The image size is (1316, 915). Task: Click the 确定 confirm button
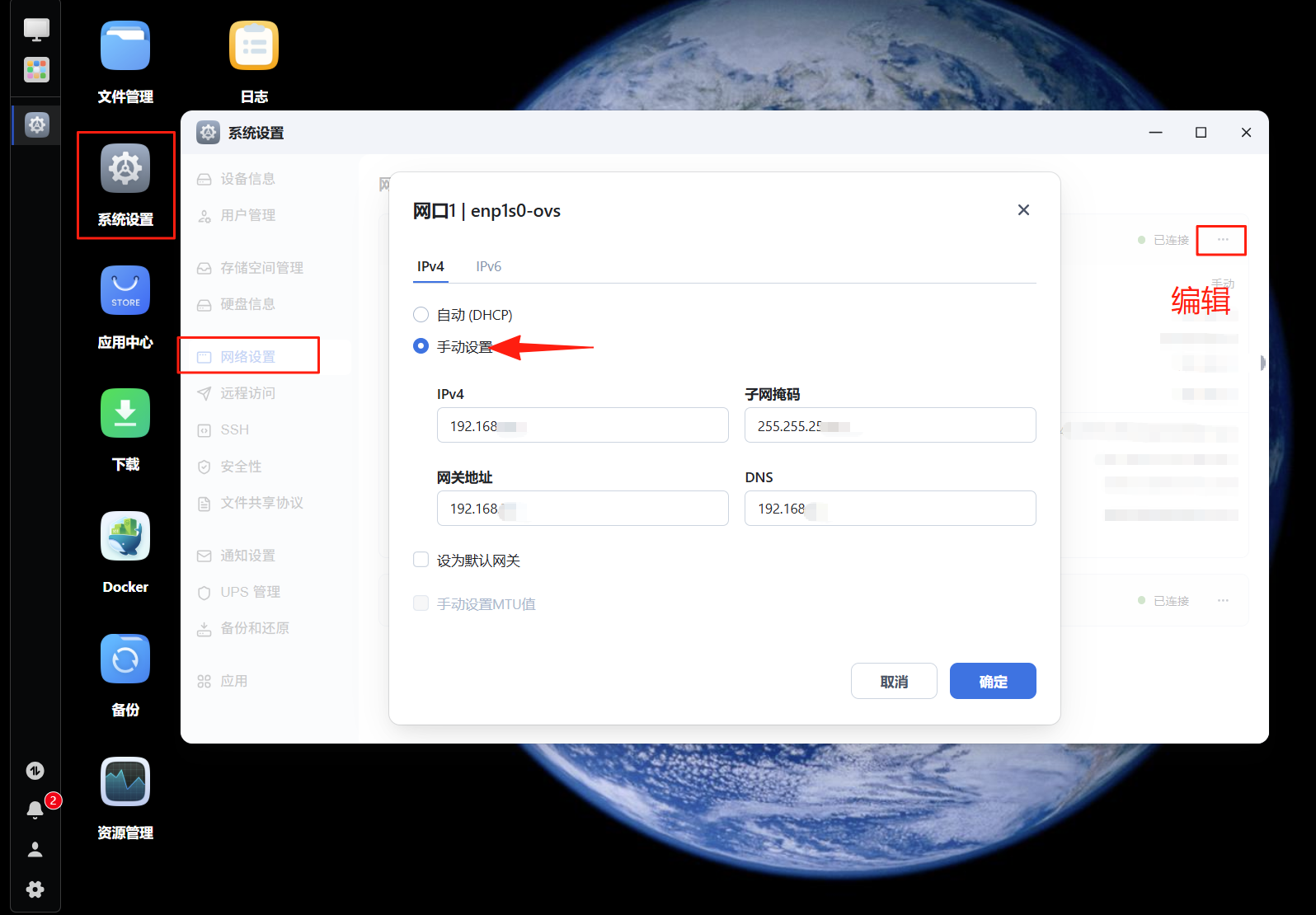[992, 682]
